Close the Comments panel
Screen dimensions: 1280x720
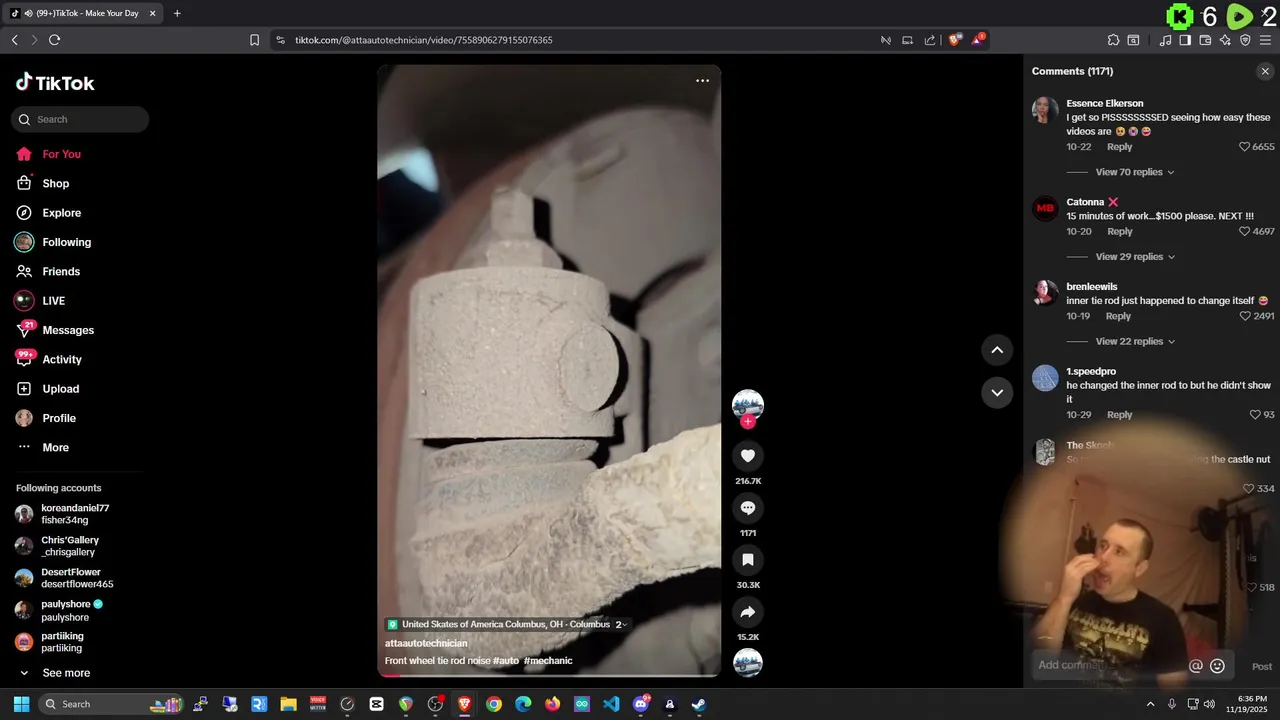click(x=1265, y=71)
